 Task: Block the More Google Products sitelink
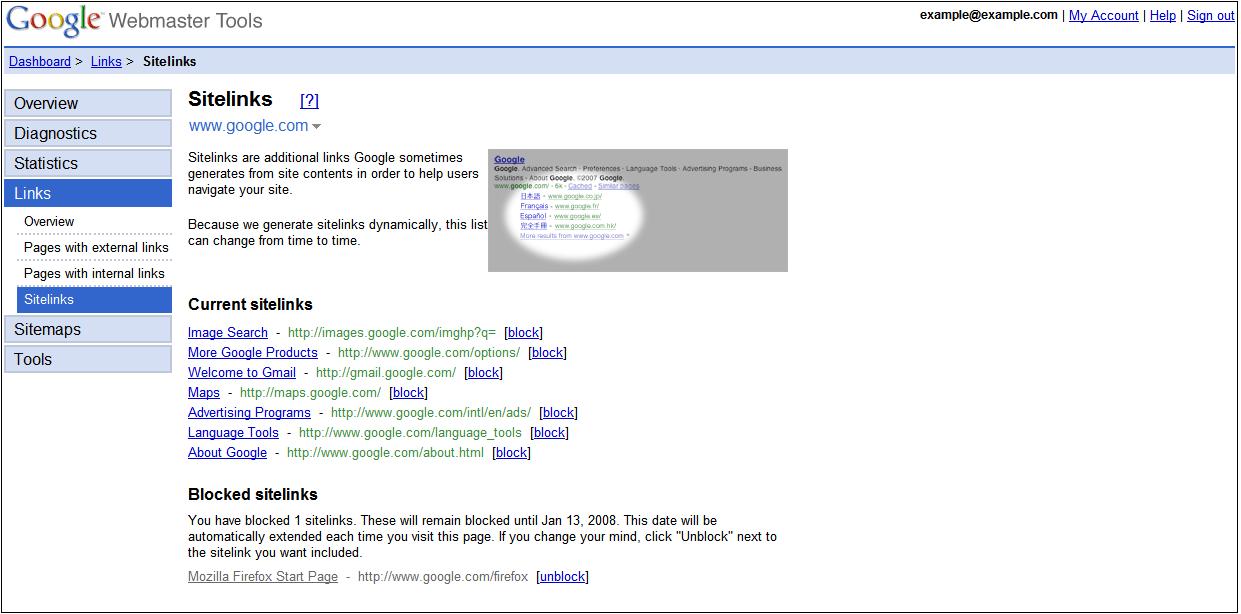(x=547, y=353)
